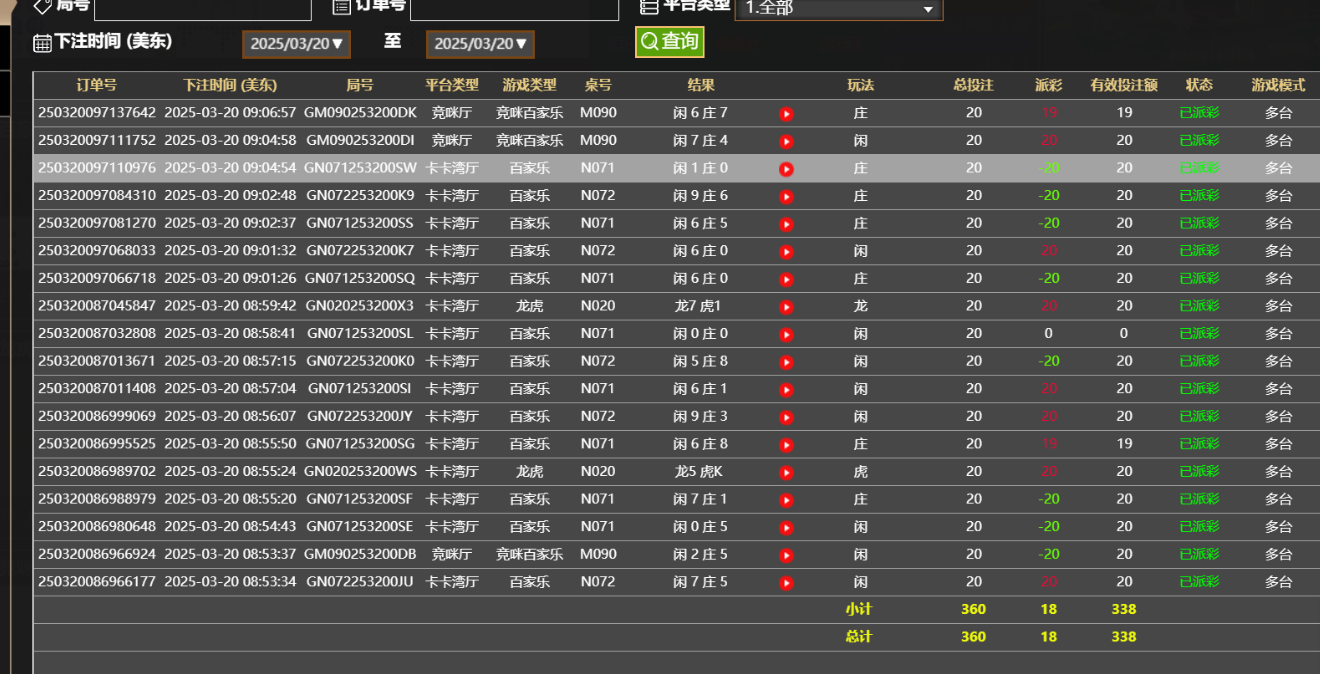Open the replay icon for order 250320086999069
Viewport: 1320px width, 674px height.
pos(786,417)
